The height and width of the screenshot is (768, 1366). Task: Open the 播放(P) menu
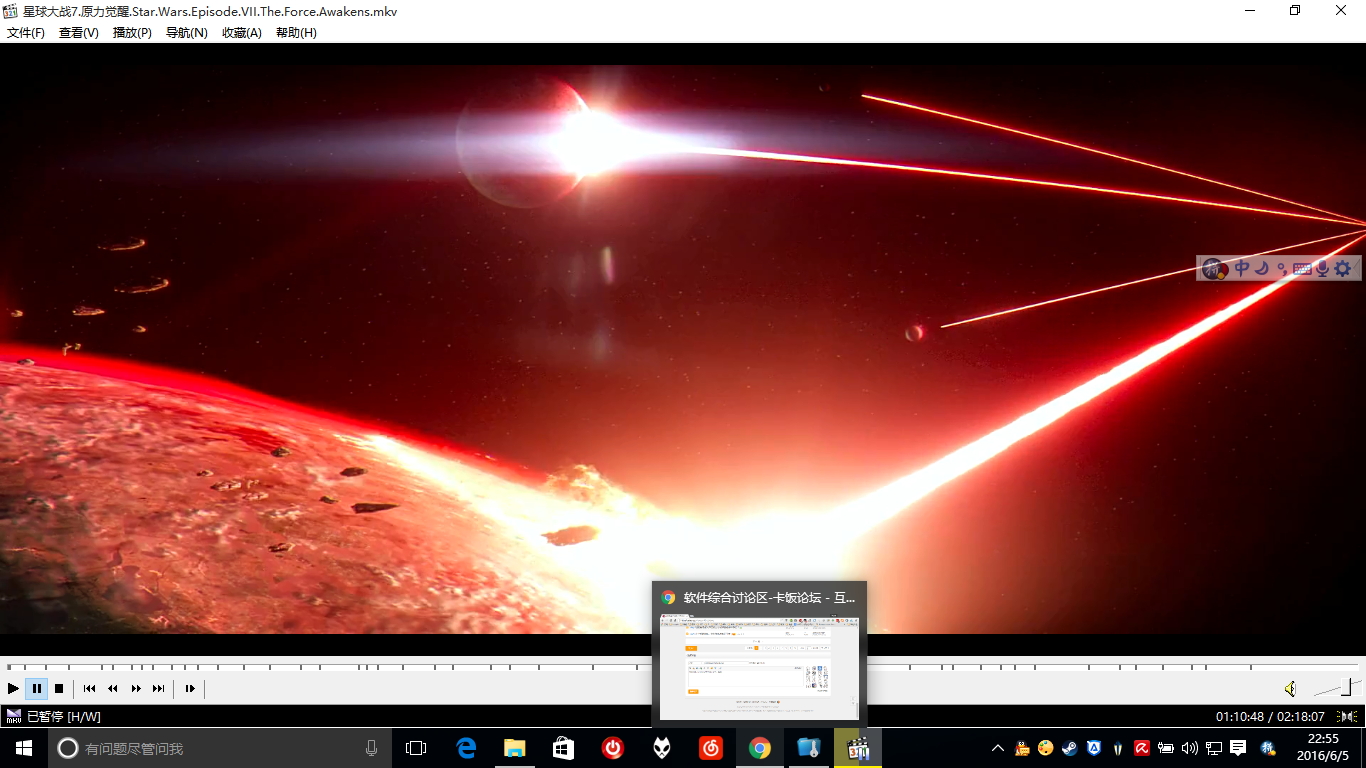(132, 32)
